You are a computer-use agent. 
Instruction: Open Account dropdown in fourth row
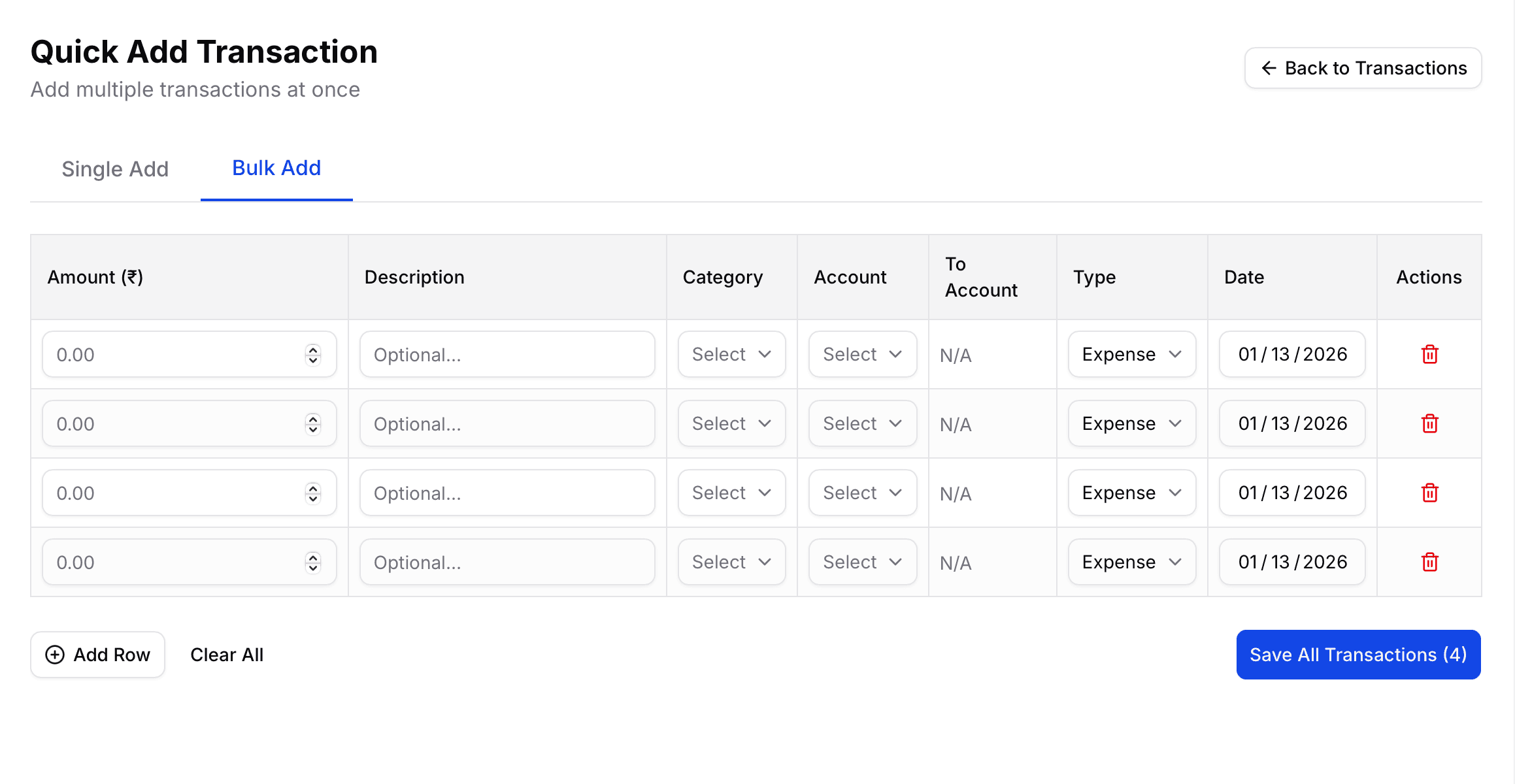coord(862,563)
